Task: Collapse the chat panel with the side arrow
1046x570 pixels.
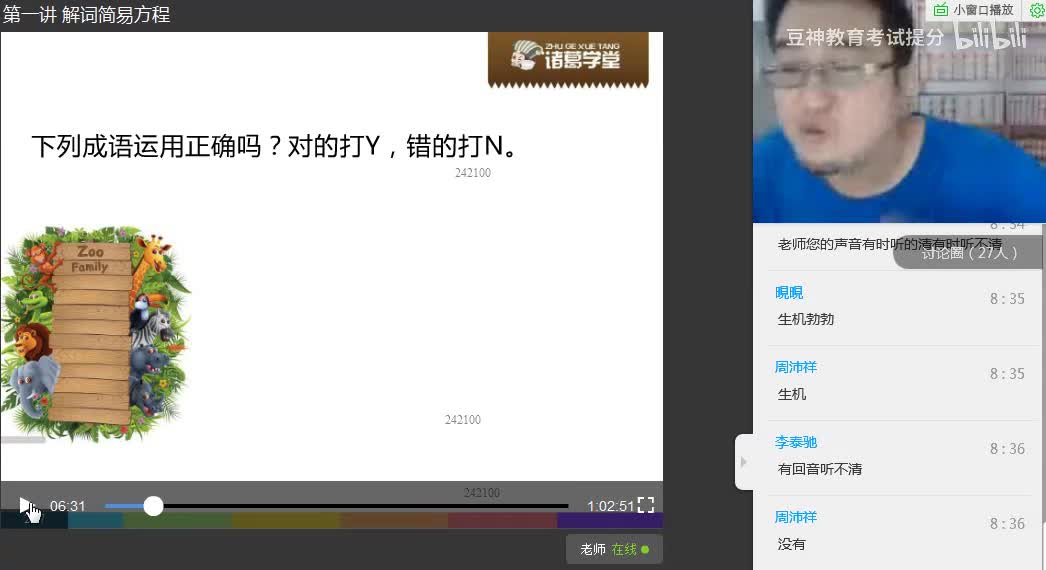Action: coord(744,462)
